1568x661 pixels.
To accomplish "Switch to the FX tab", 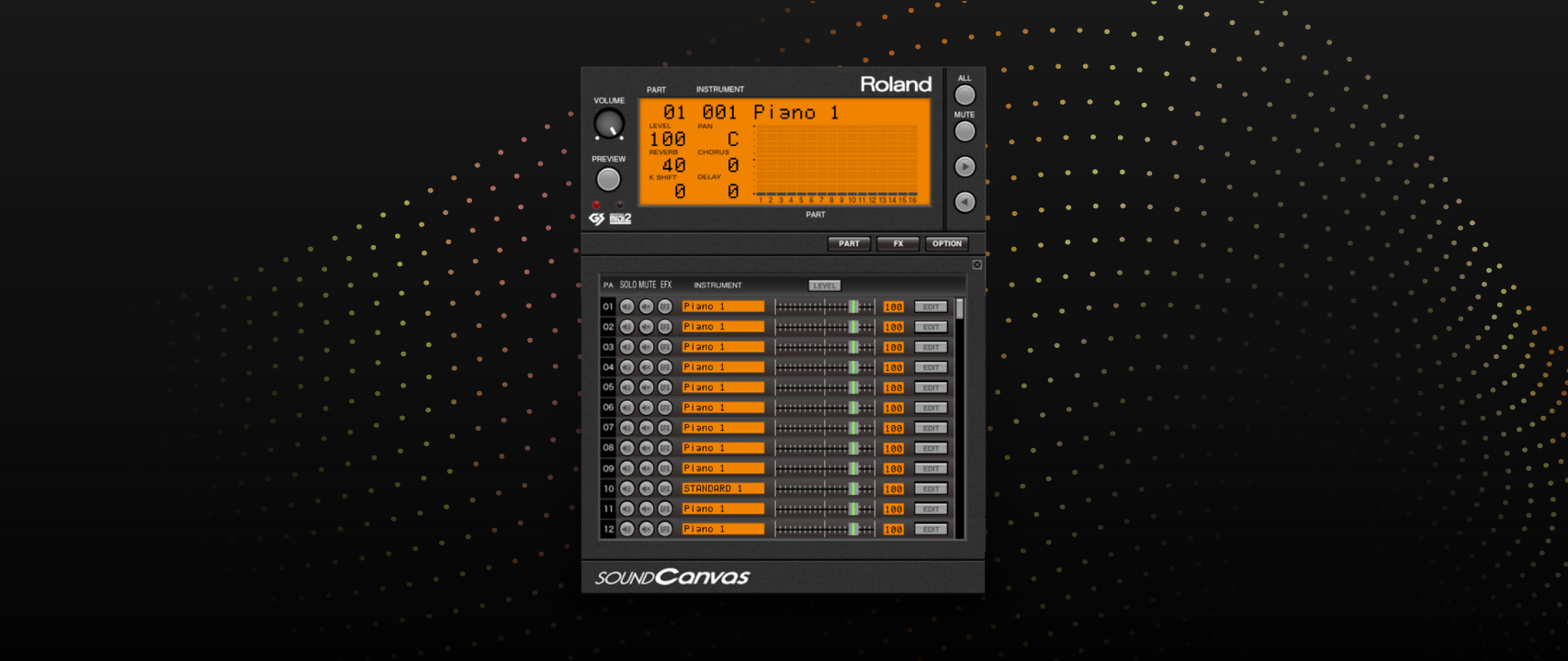I will [x=898, y=243].
